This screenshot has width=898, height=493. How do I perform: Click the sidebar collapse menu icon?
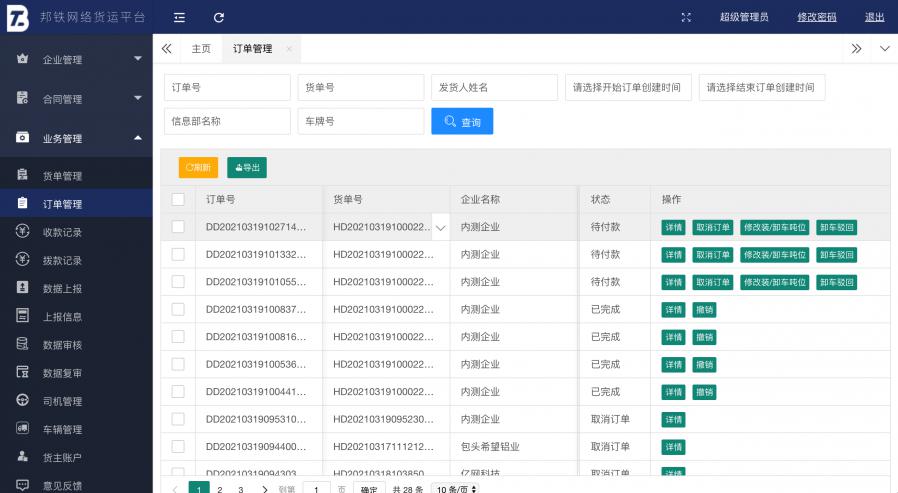click(x=179, y=17)
